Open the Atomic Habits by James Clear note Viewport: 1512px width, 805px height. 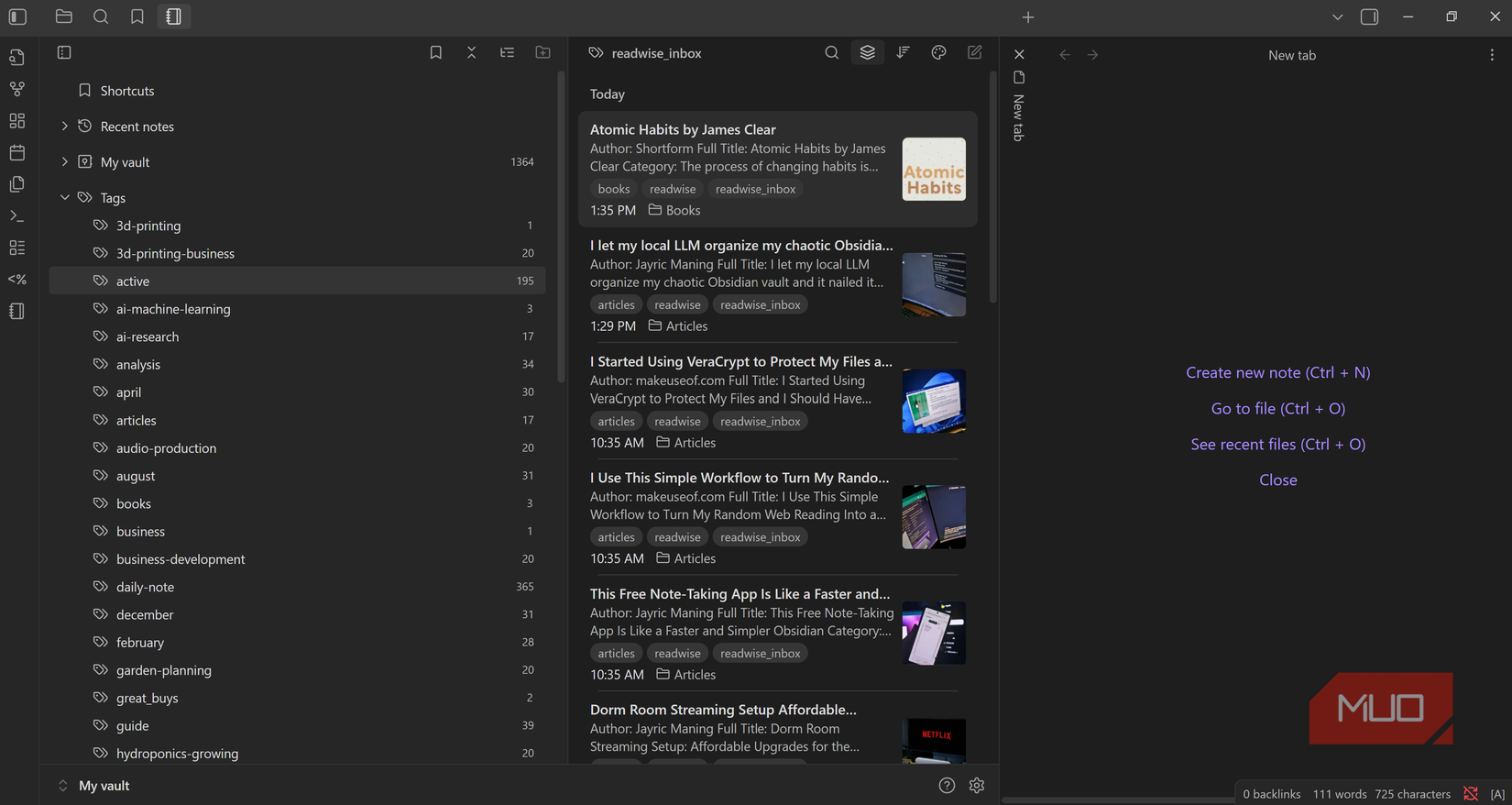click(x=777, y=170)
